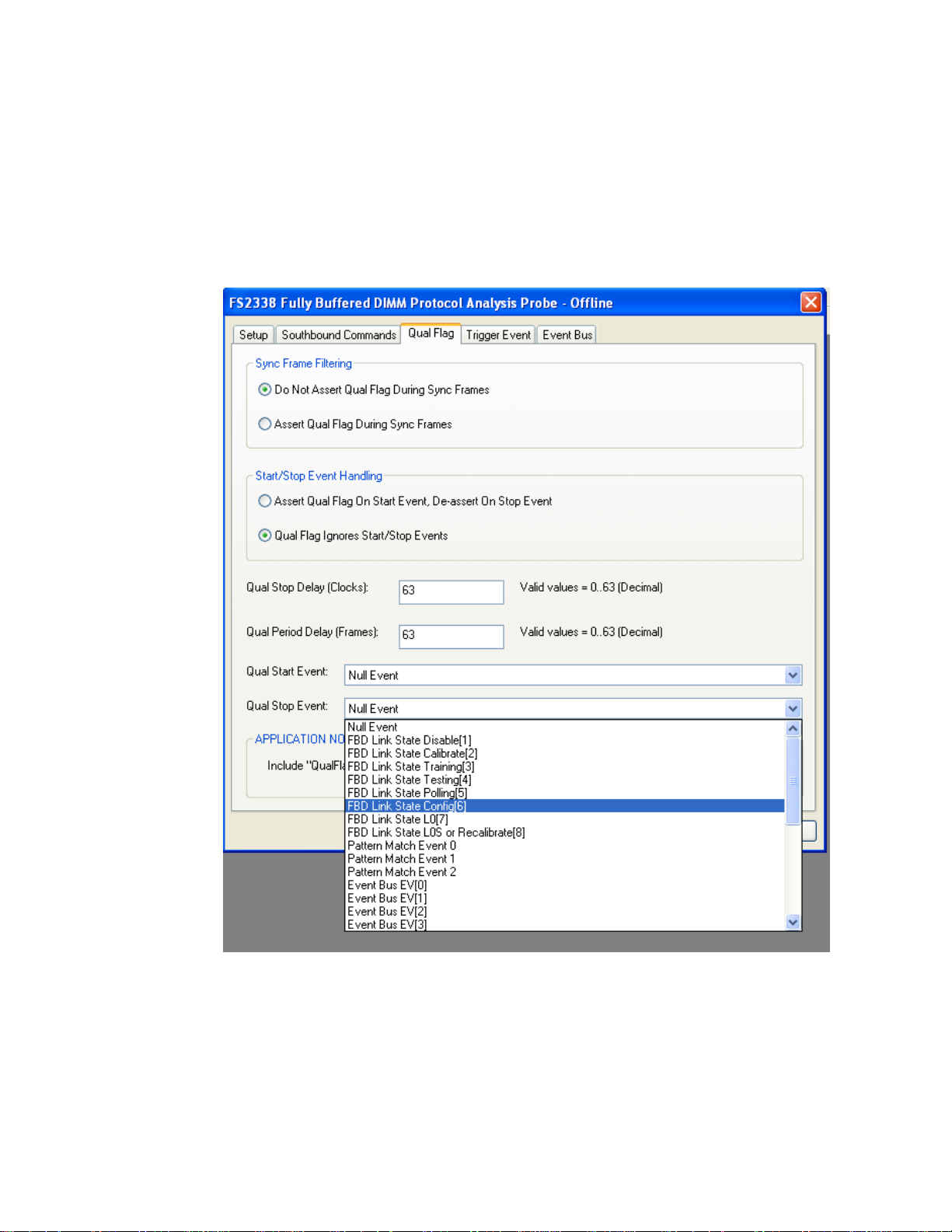
Task: Pick FBD Link State Training[3]
Action: click(565, 766)
